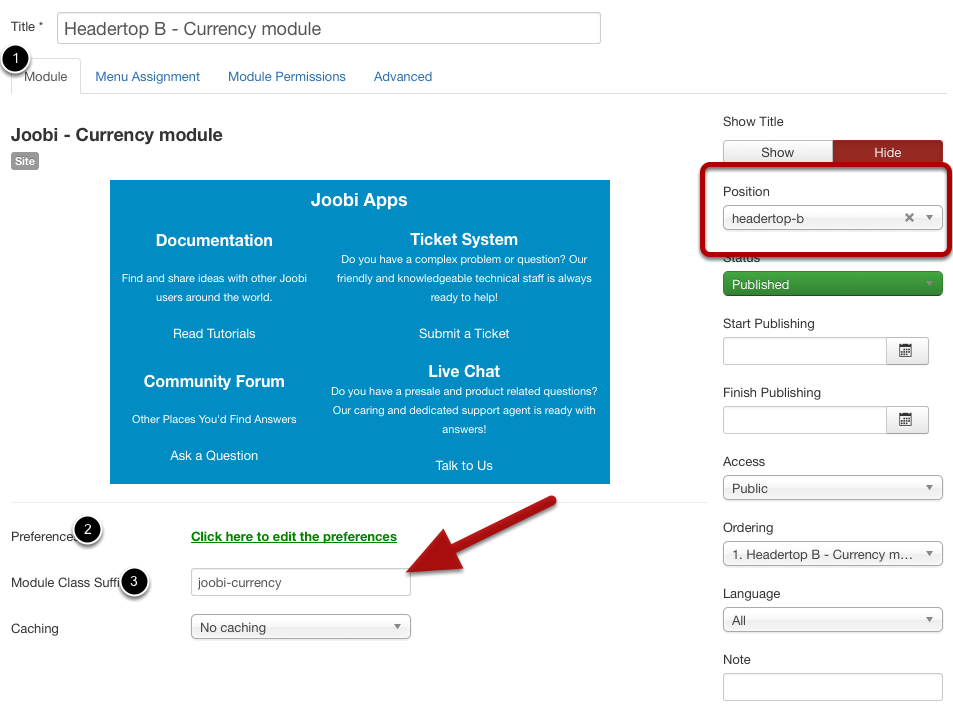Open the Talk to Us link

coord(464,466)
